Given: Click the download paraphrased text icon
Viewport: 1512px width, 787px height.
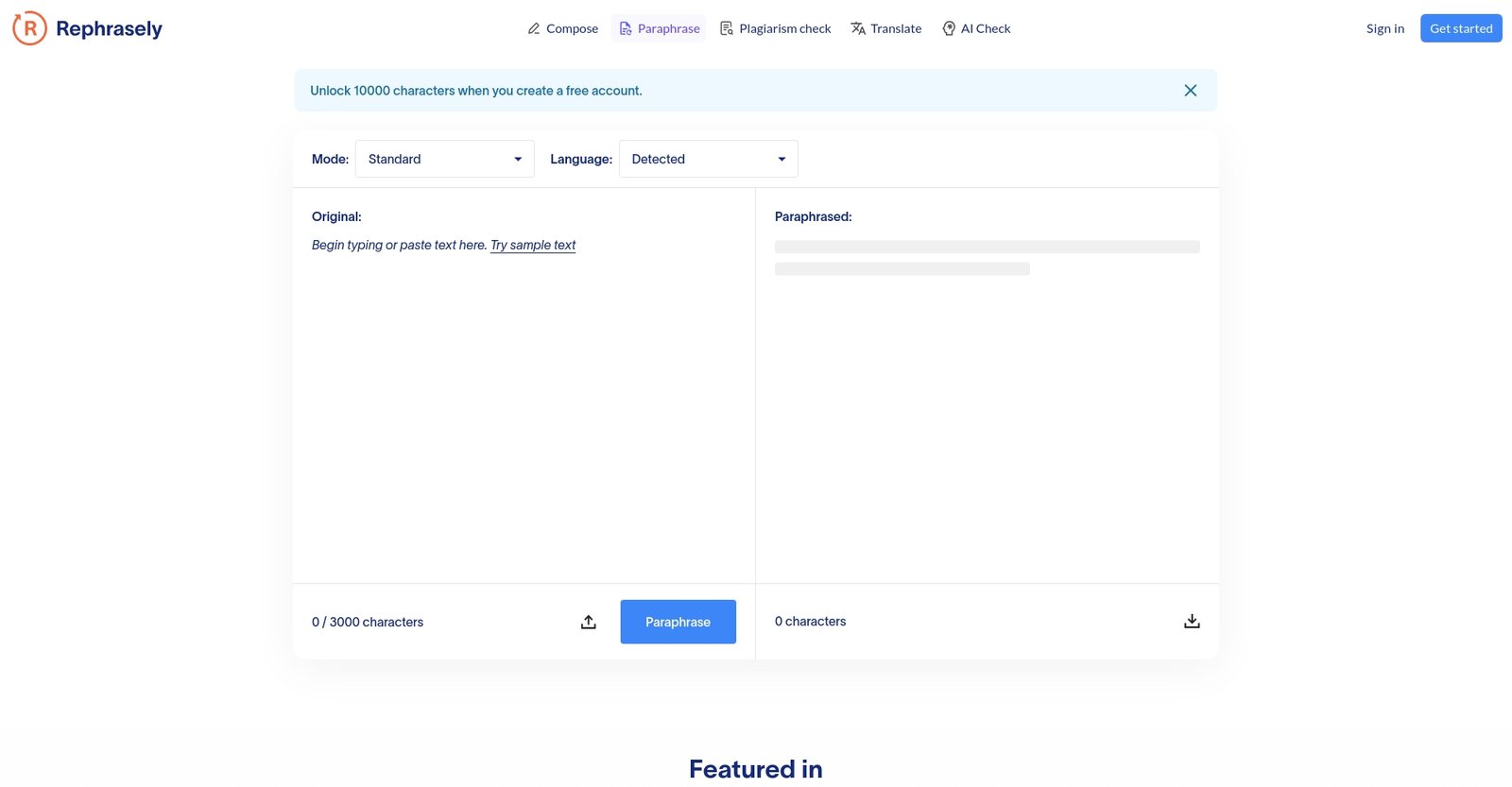Looking at the screenshot, I should pyautogui.click(x=1192, y=622).
